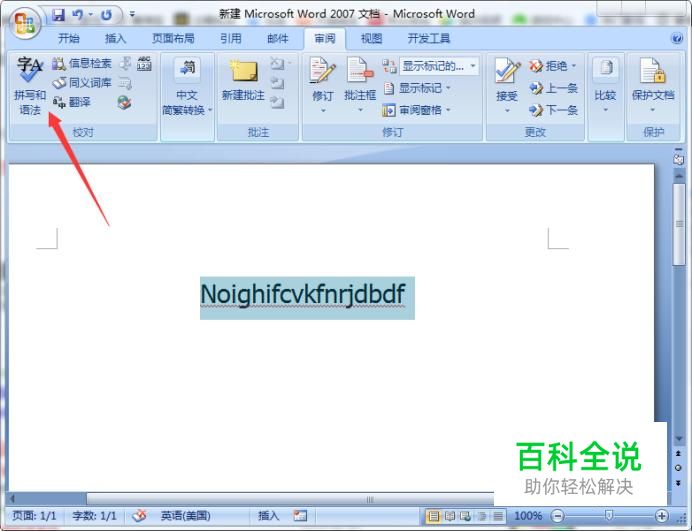Click 字数: 1/1 word count in status bar
692x531 pixels.
coord(94,516)
